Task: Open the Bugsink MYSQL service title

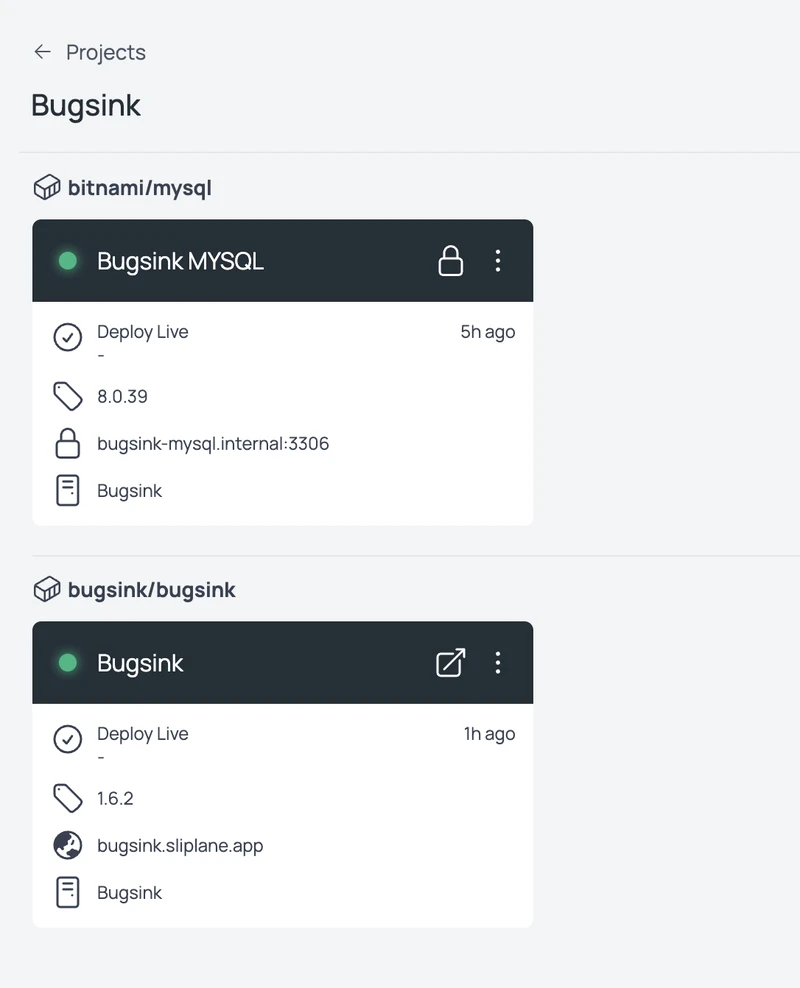Action: (180, 261)
